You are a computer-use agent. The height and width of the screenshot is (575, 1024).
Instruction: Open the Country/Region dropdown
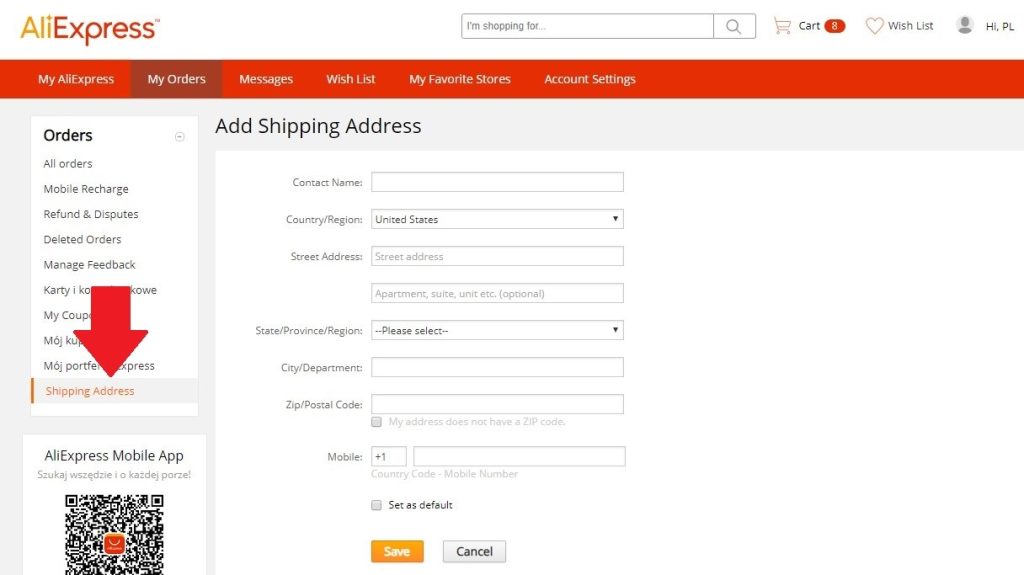pos(497,219)
